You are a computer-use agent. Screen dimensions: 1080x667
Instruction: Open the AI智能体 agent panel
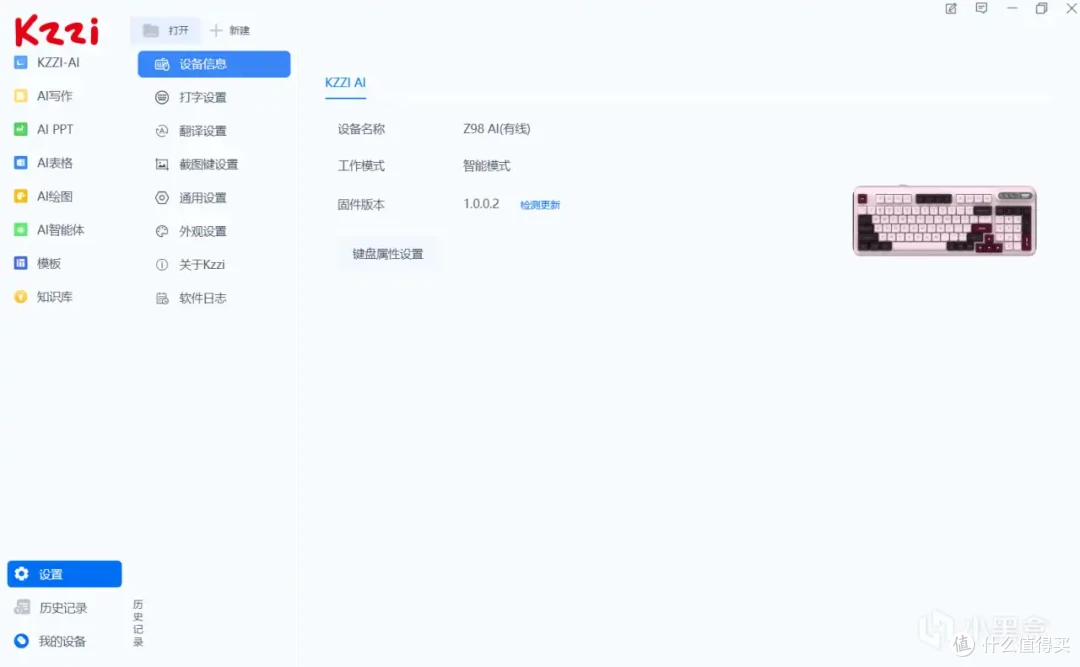click(x=50, y=229)
